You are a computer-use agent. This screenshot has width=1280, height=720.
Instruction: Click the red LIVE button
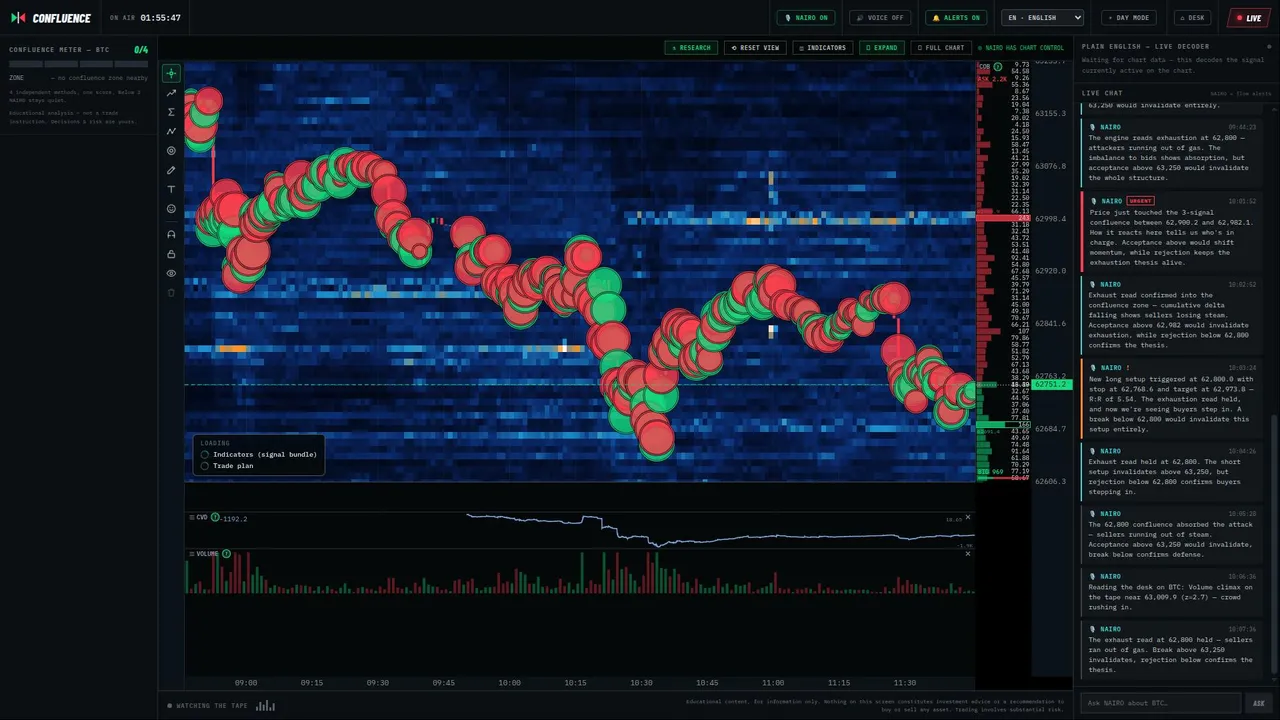pyautogui.click(x=1249, y=17)
